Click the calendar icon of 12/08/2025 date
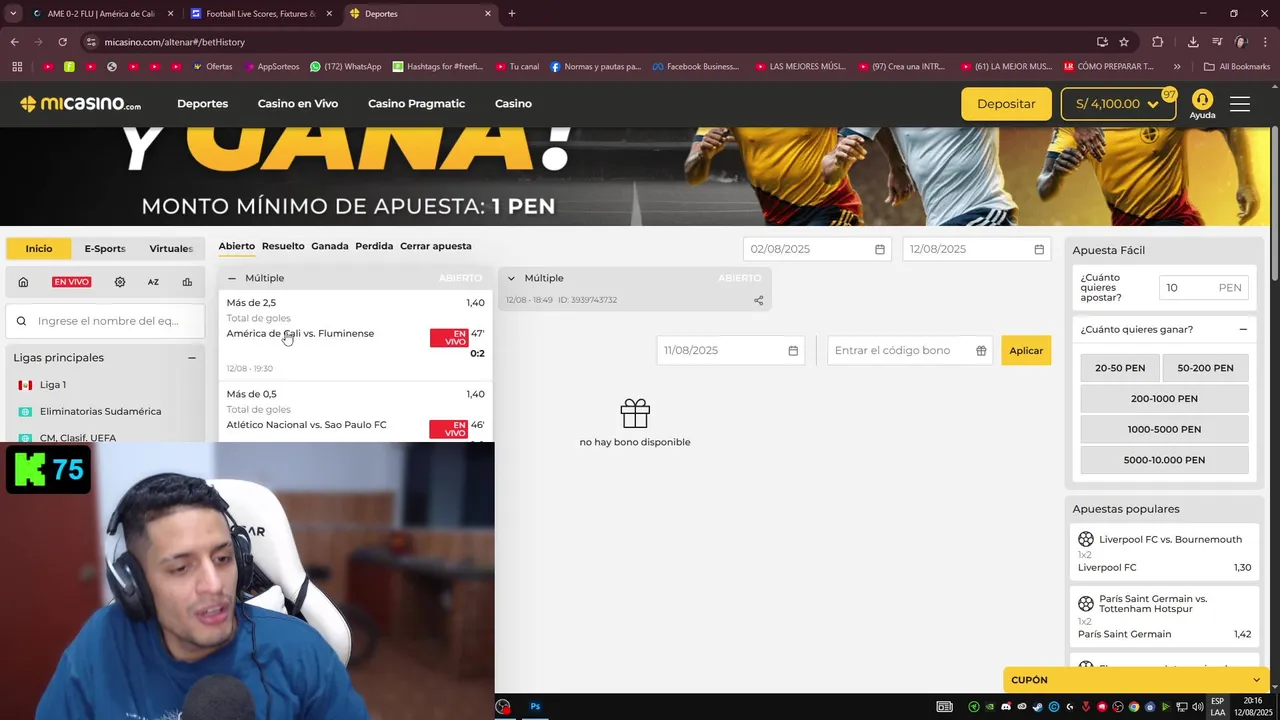The image size is (1280, 720). pos(1039,249)
